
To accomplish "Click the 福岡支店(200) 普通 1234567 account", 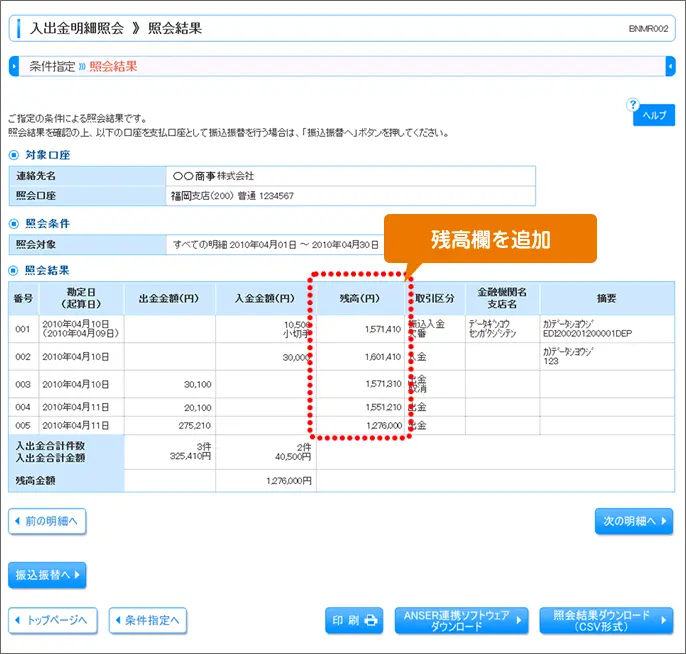I will click(x=232, y=196).
